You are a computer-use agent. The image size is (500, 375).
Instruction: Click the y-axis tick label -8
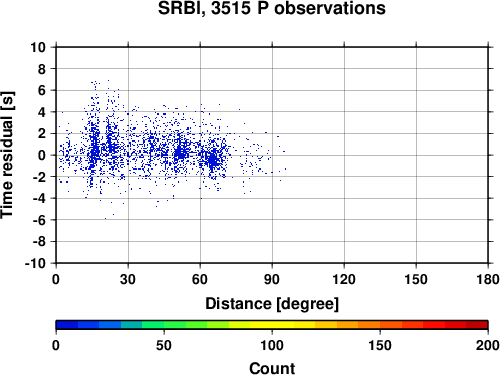pos(39,242)
